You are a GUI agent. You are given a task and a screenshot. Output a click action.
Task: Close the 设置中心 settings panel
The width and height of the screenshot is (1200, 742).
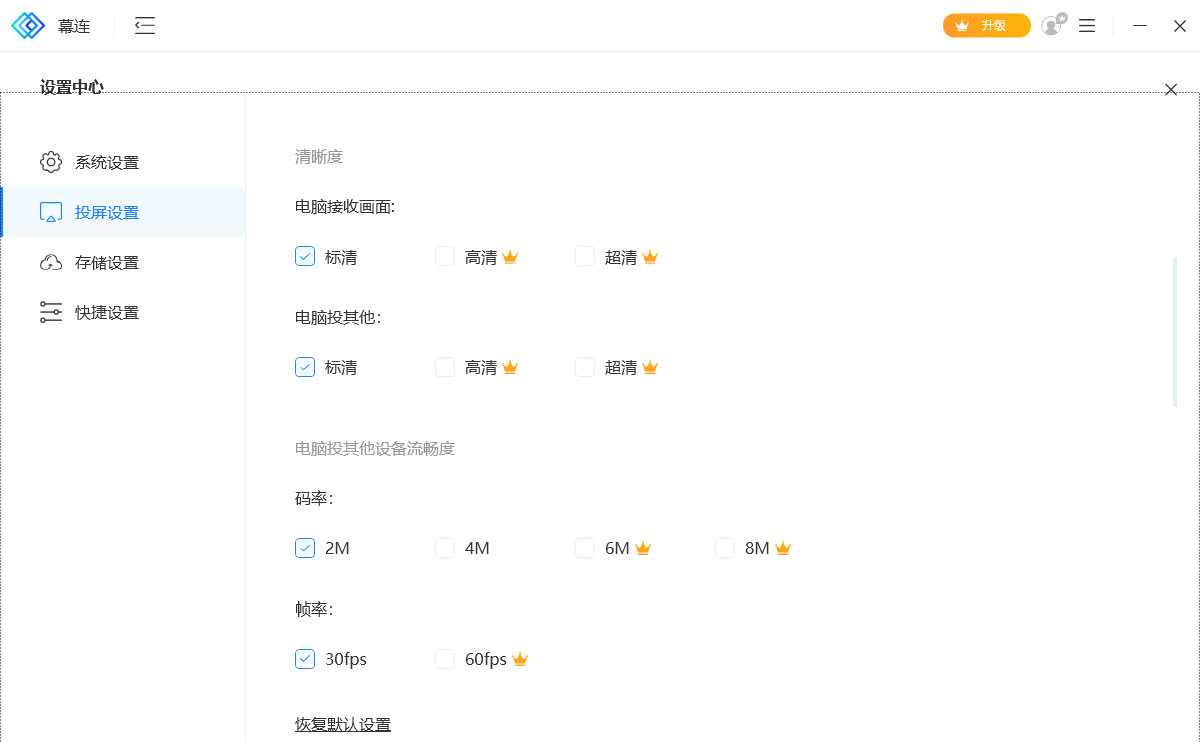(x=1171, y=90)
